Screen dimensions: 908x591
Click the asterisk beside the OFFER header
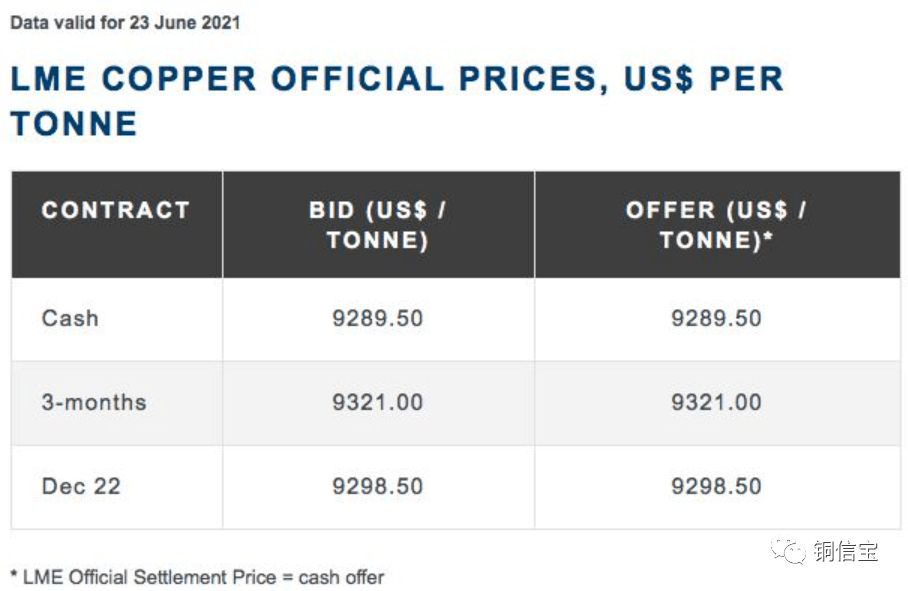click(x=768, y=238)
